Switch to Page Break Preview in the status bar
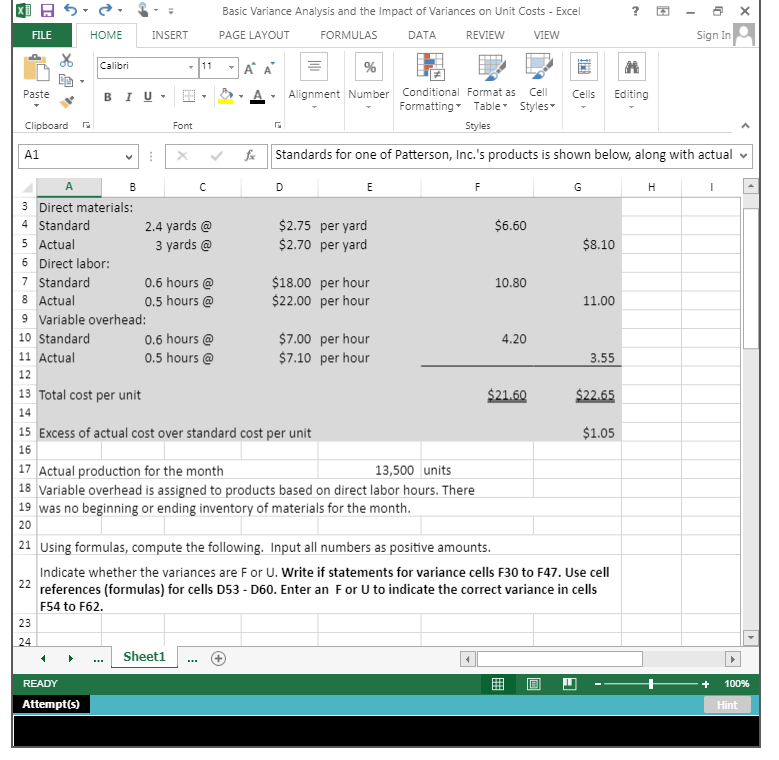Viewport: 779px width, 760px height. click(569, 684)
